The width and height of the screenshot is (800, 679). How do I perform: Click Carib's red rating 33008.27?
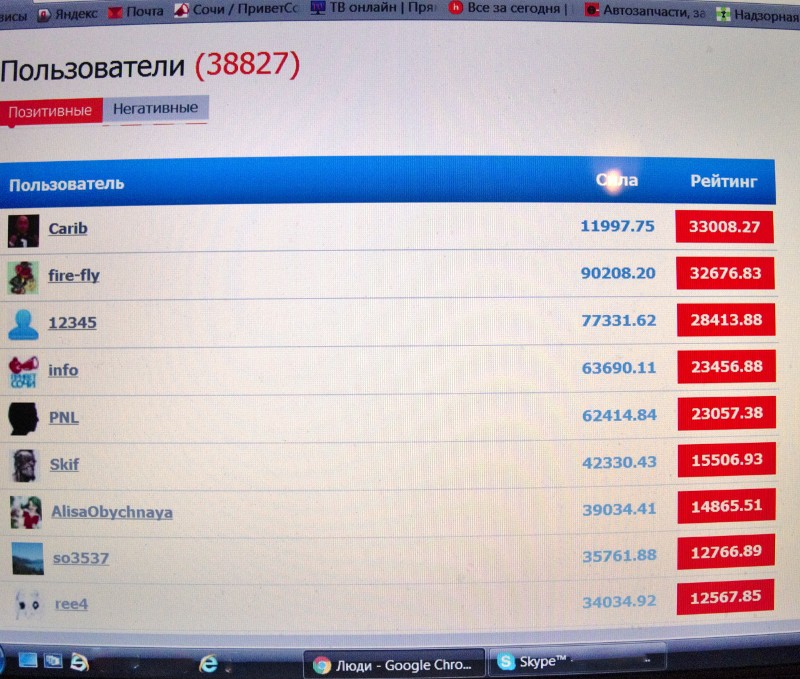[724, 227]
